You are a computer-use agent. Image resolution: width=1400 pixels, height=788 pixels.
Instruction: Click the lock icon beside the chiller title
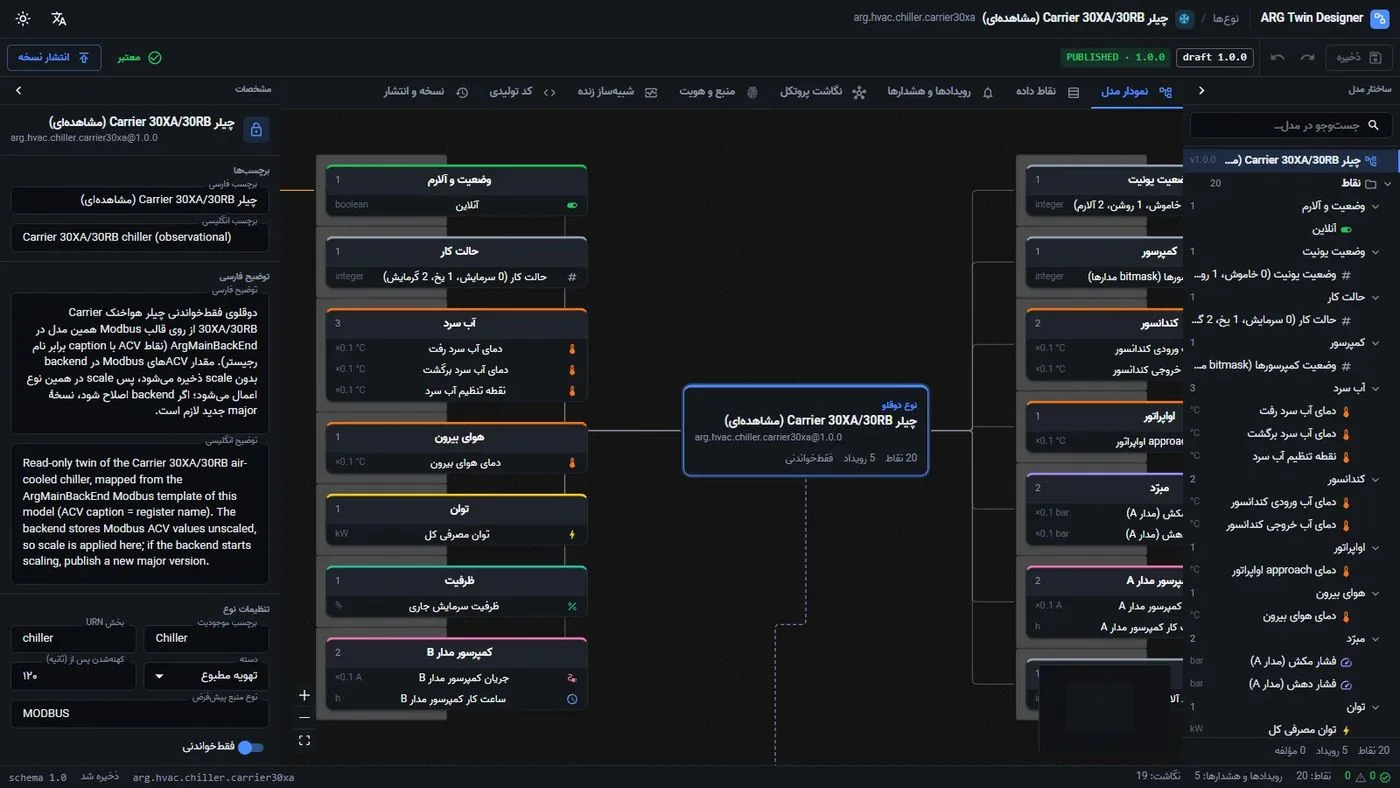[x=256, y=130]
